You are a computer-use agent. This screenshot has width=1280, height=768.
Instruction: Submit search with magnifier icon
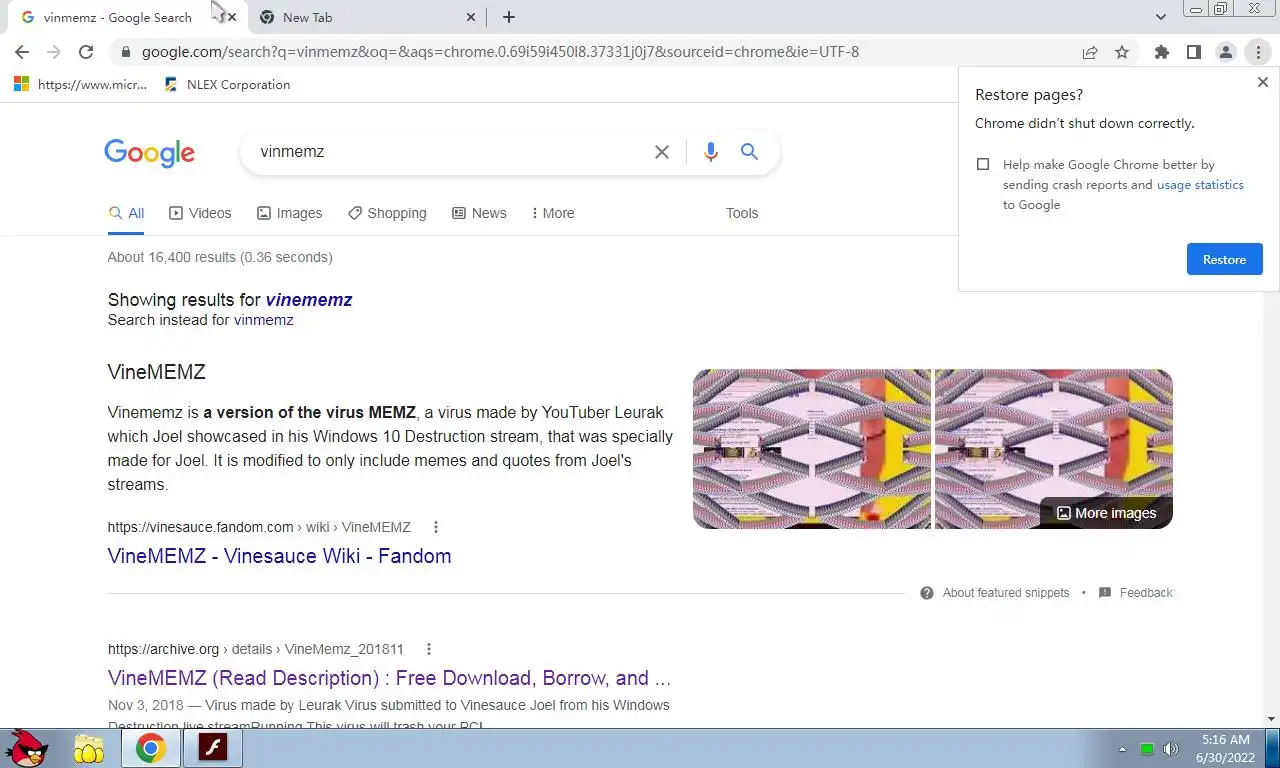point(749,152)
